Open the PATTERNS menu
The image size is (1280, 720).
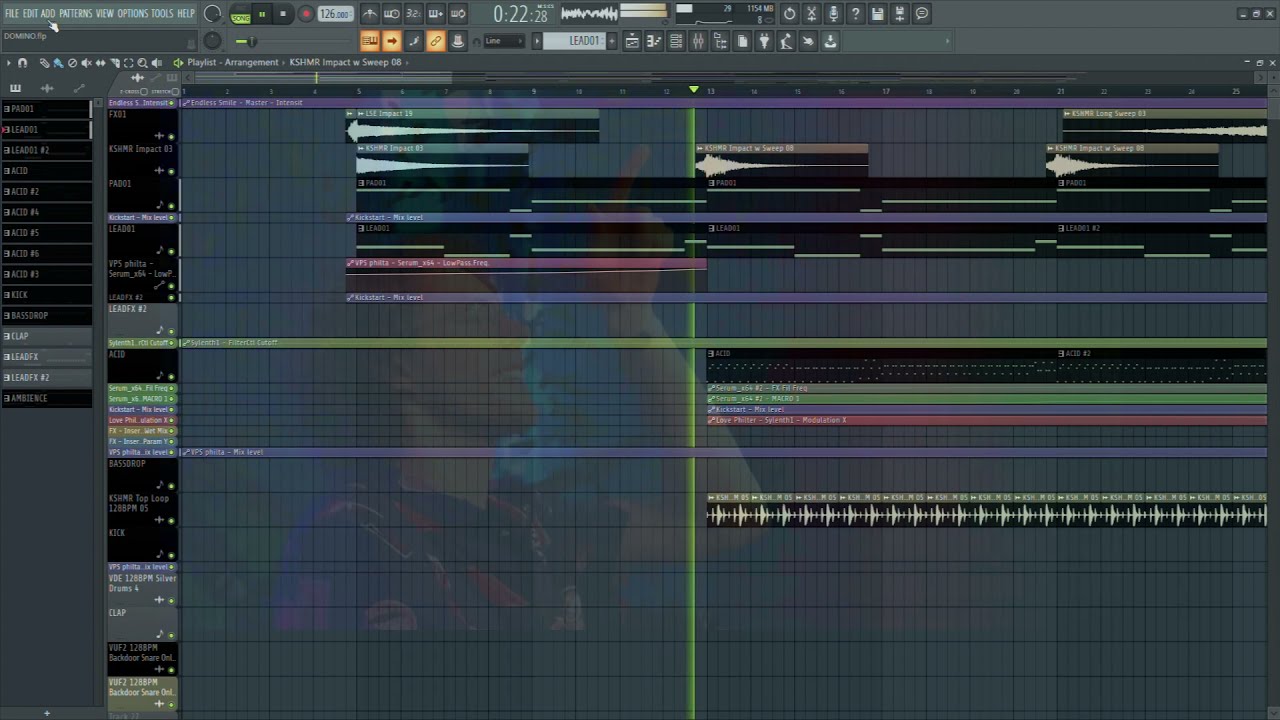click(75, 14)
